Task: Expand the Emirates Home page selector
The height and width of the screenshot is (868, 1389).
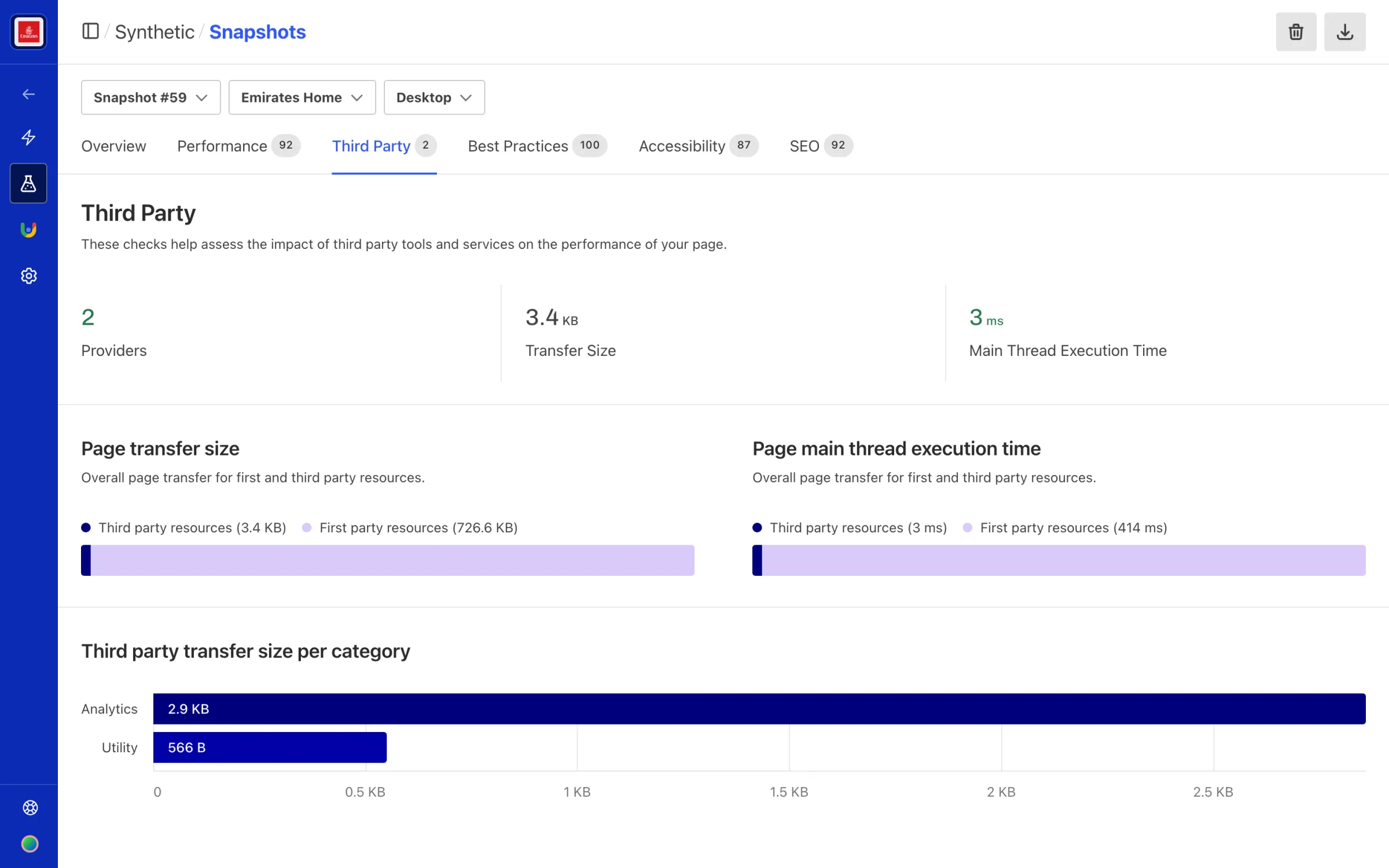Action: pyautogui.click(x=302, y=97)
